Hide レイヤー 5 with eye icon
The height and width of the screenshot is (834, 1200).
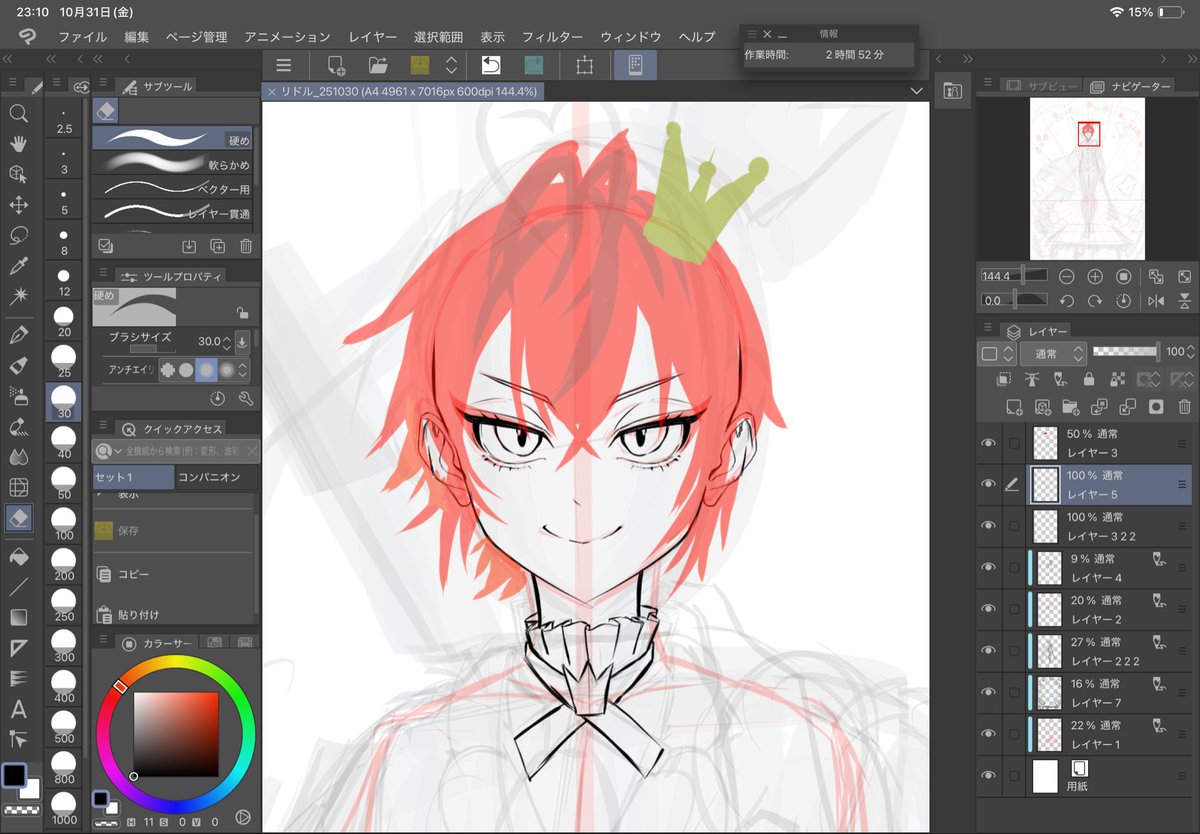[x=989, y=484]
